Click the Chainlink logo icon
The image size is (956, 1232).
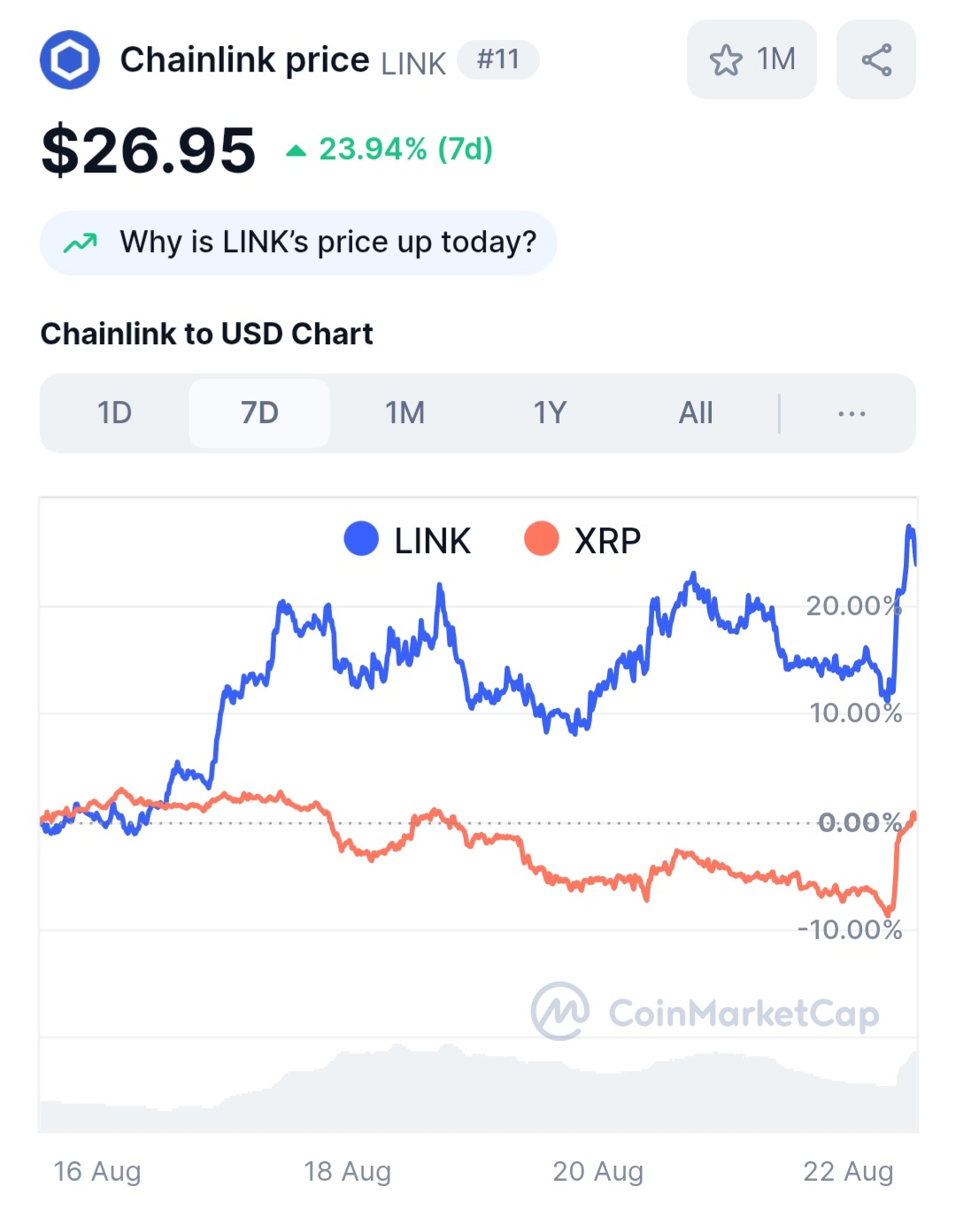point(70,60)
